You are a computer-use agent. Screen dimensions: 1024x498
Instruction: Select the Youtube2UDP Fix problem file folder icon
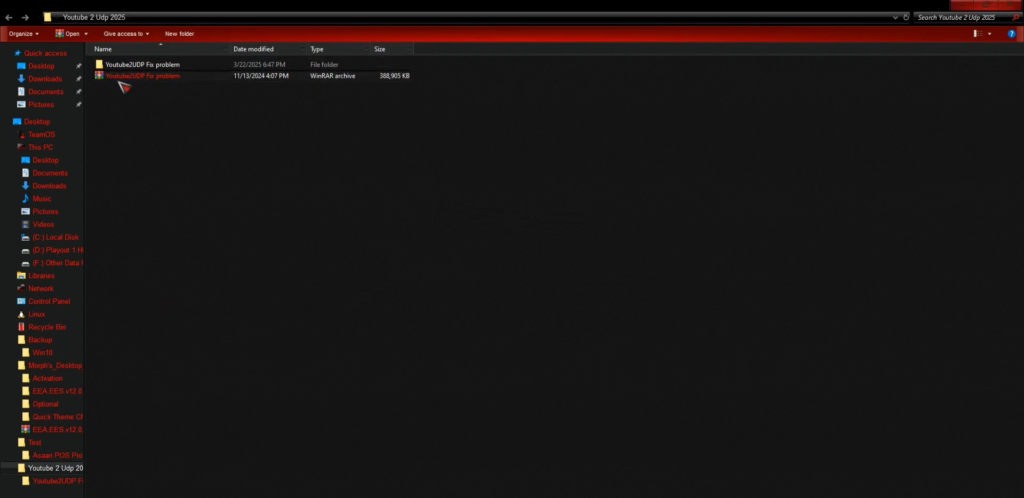pos(99,65)
